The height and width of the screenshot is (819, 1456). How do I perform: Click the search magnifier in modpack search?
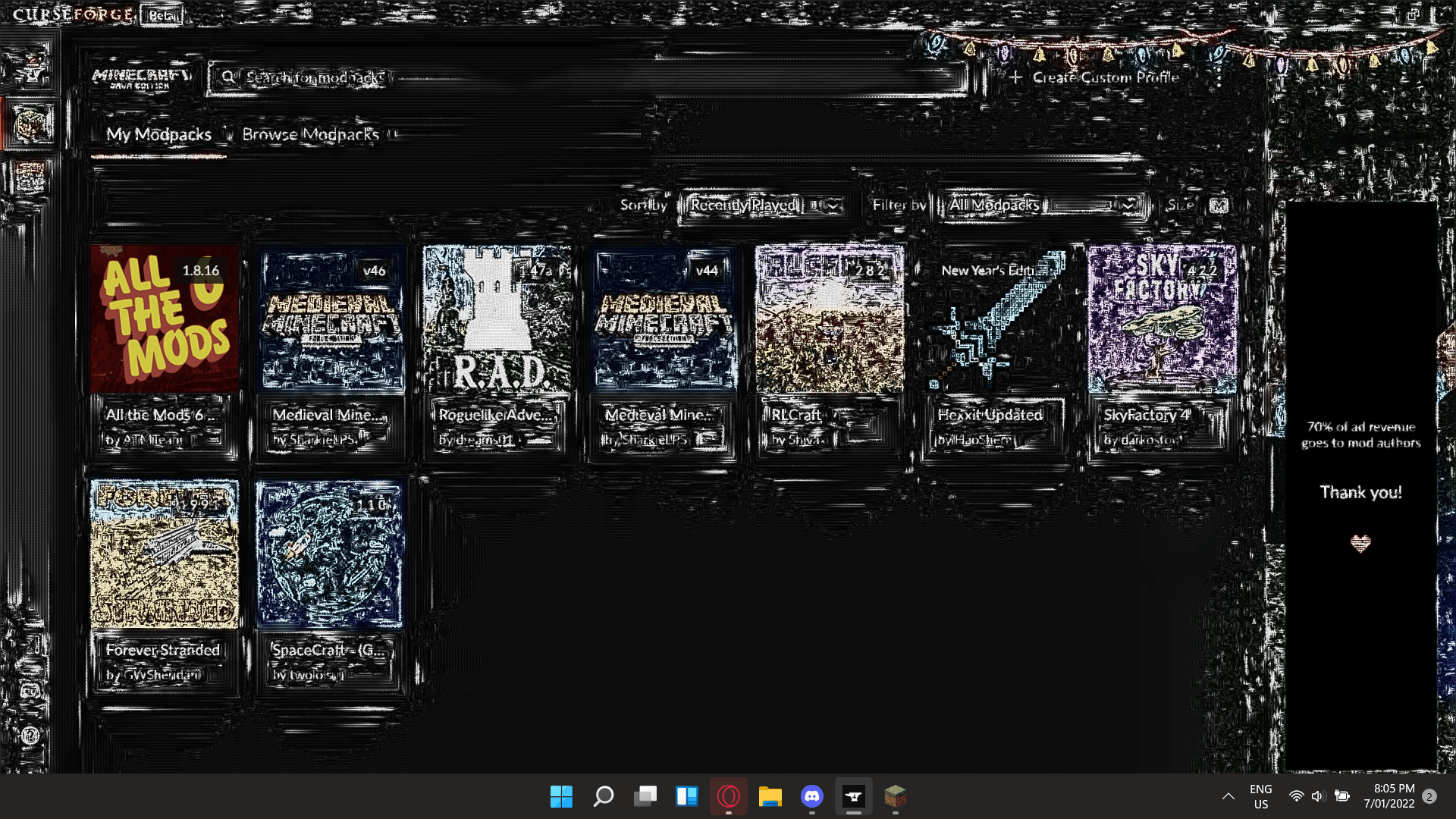click(x=227, y=77)
